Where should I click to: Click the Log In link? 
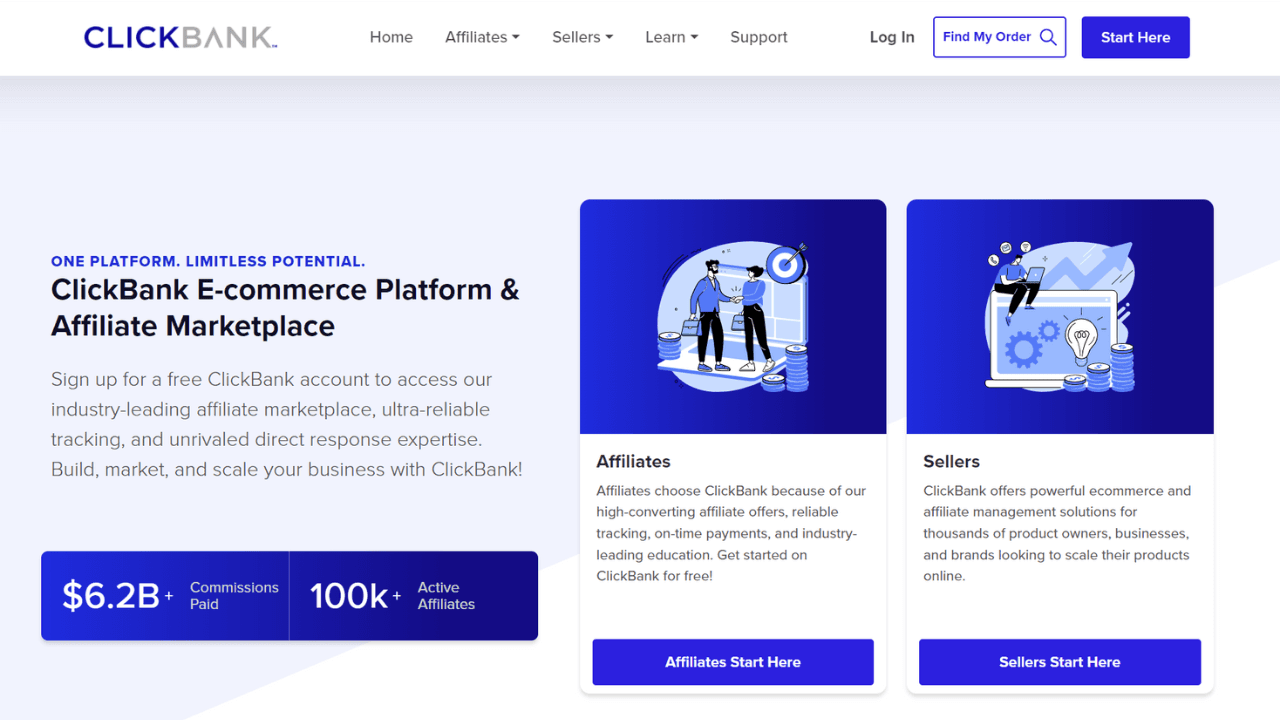click(892, 37)
